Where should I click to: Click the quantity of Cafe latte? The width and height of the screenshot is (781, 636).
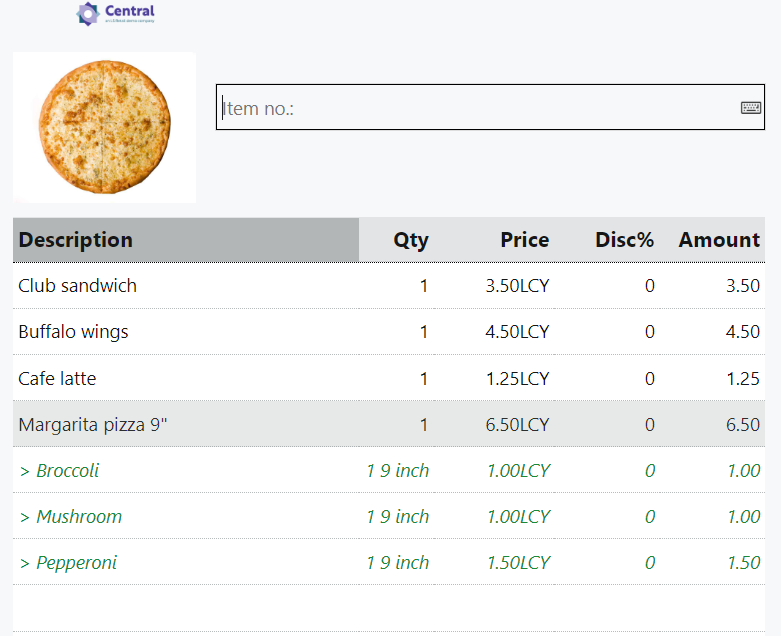424,379
